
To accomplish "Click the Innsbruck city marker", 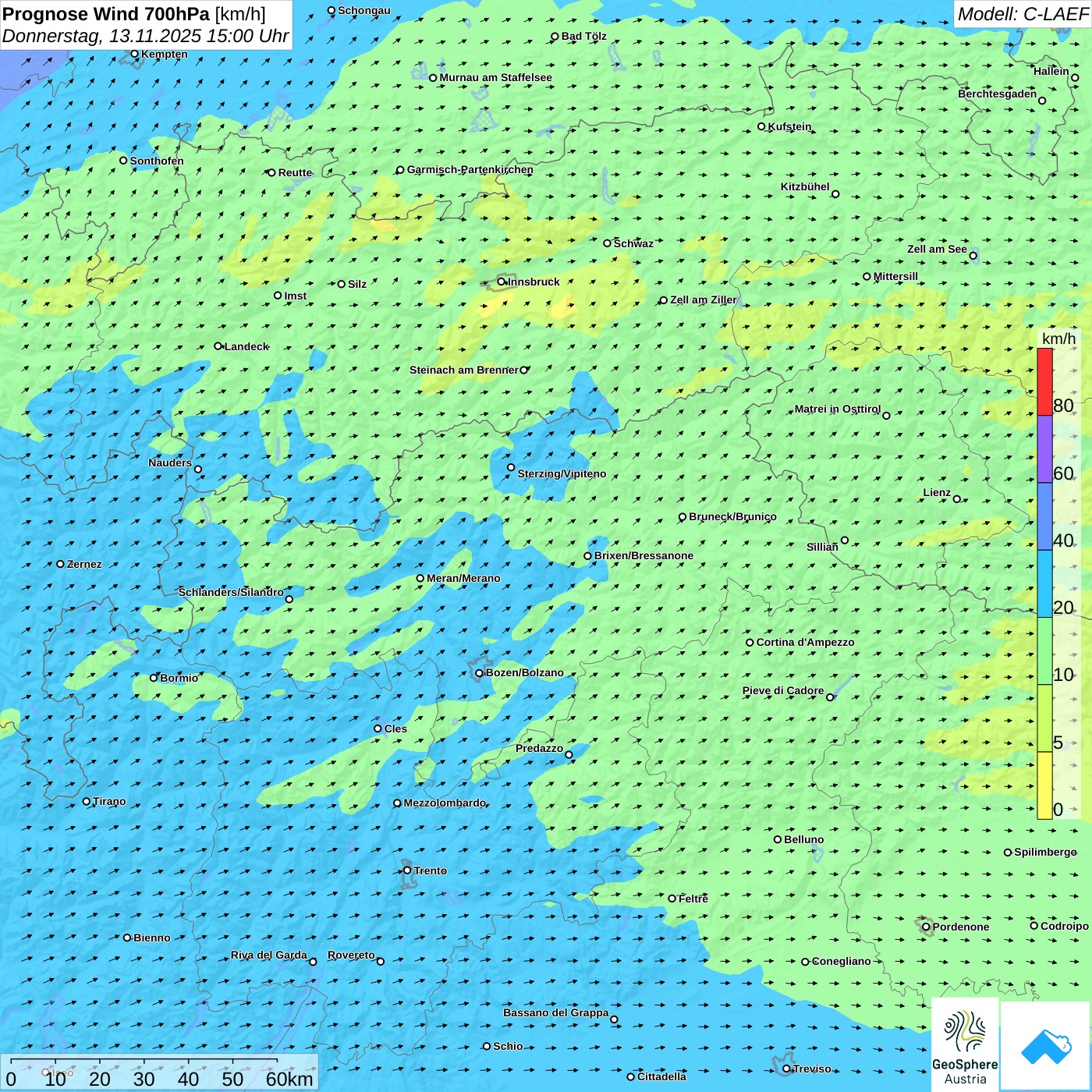I will (502, 282).
